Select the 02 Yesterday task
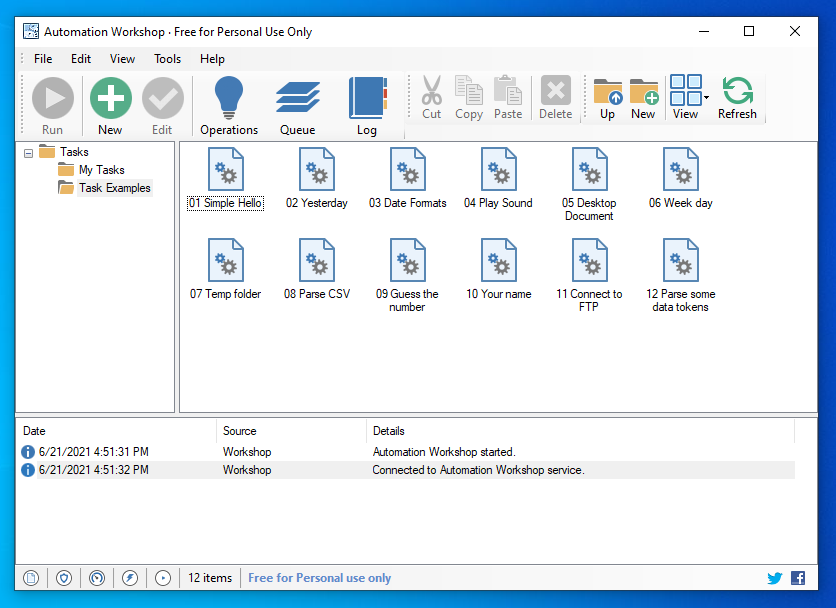The height and width of the screenshot is (608, 836). tap(317, 179)
